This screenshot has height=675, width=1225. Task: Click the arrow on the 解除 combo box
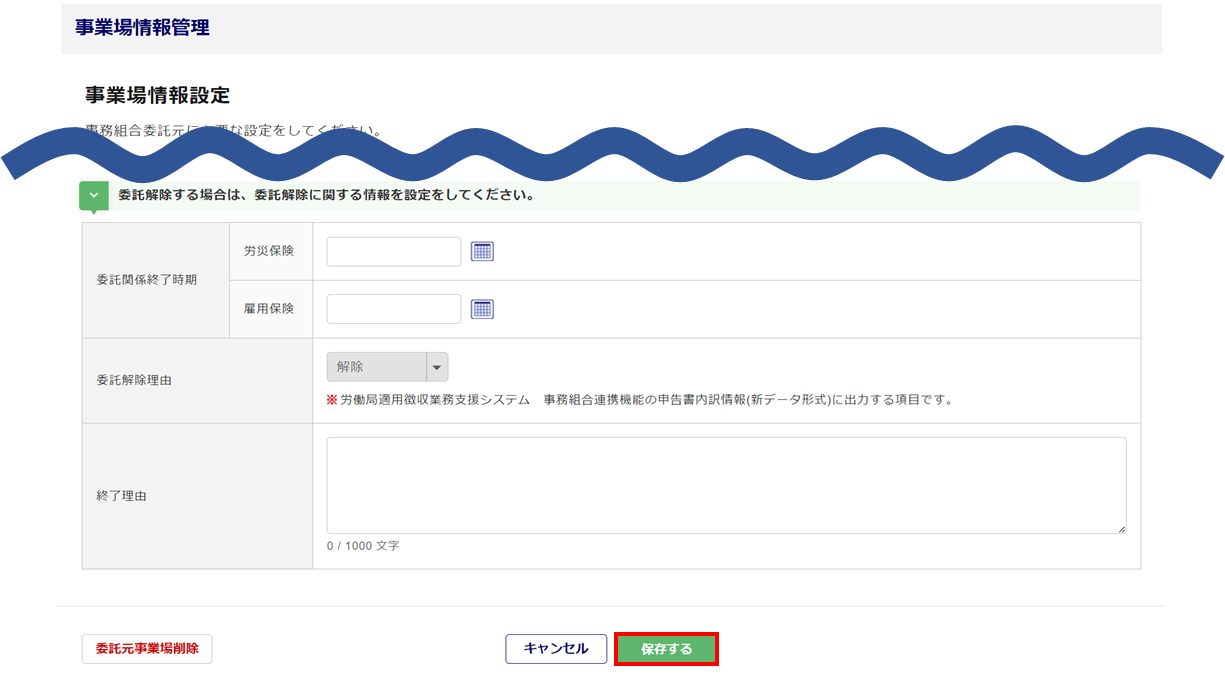point(437,367)
